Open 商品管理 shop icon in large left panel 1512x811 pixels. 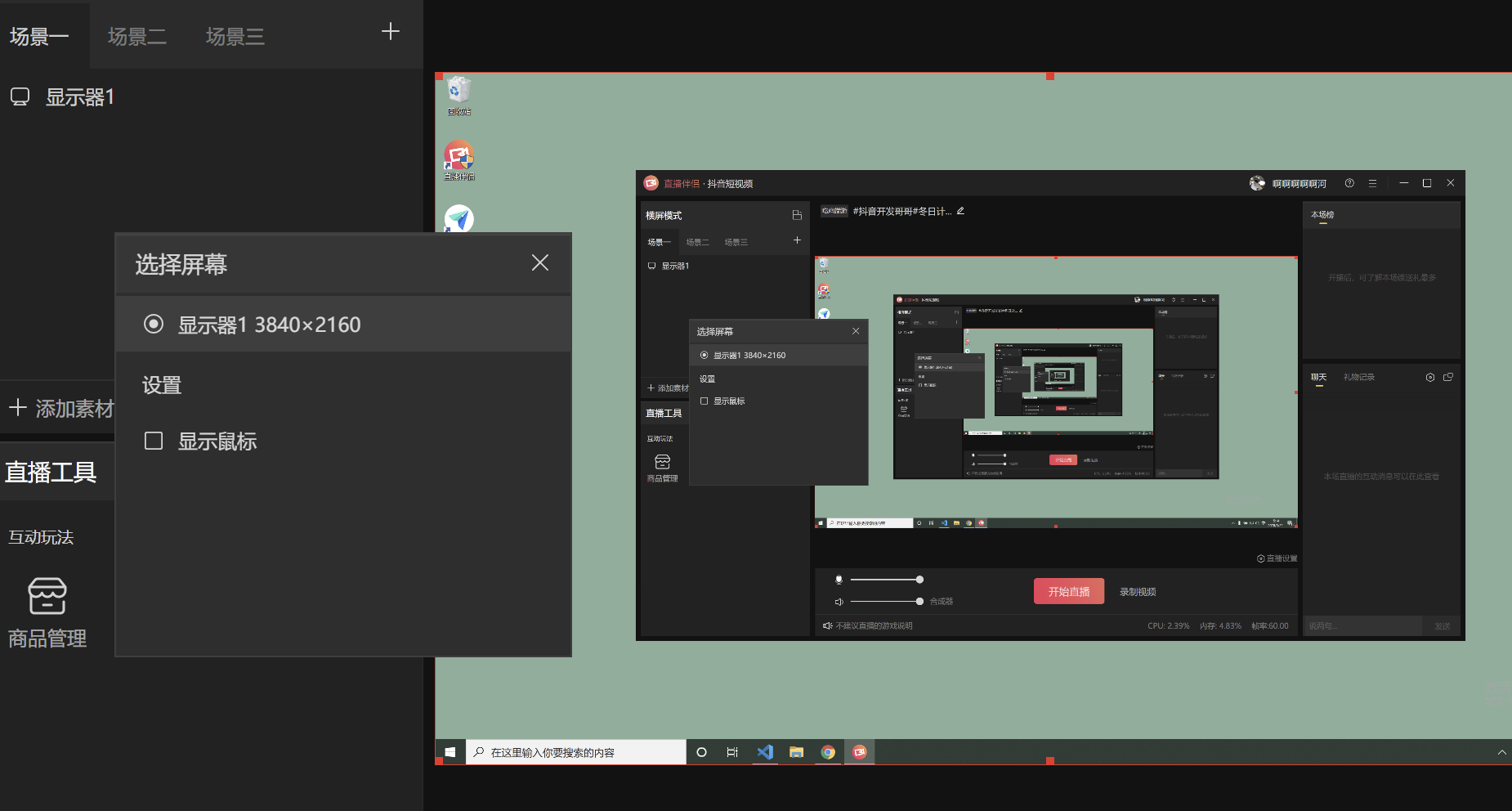coord(47,596)
